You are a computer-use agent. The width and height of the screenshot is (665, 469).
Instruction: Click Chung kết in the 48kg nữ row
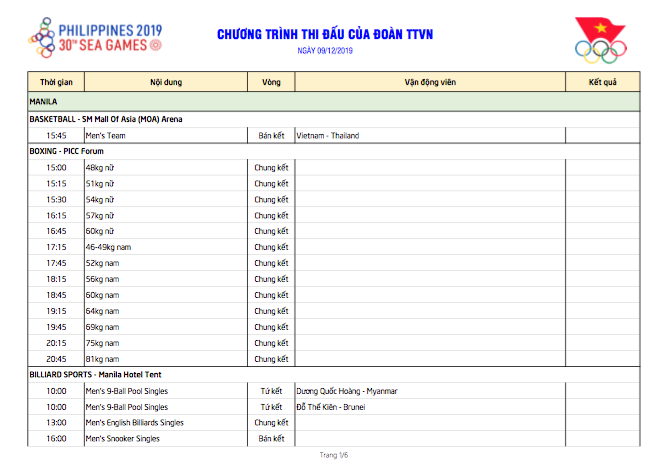[271, 168]
